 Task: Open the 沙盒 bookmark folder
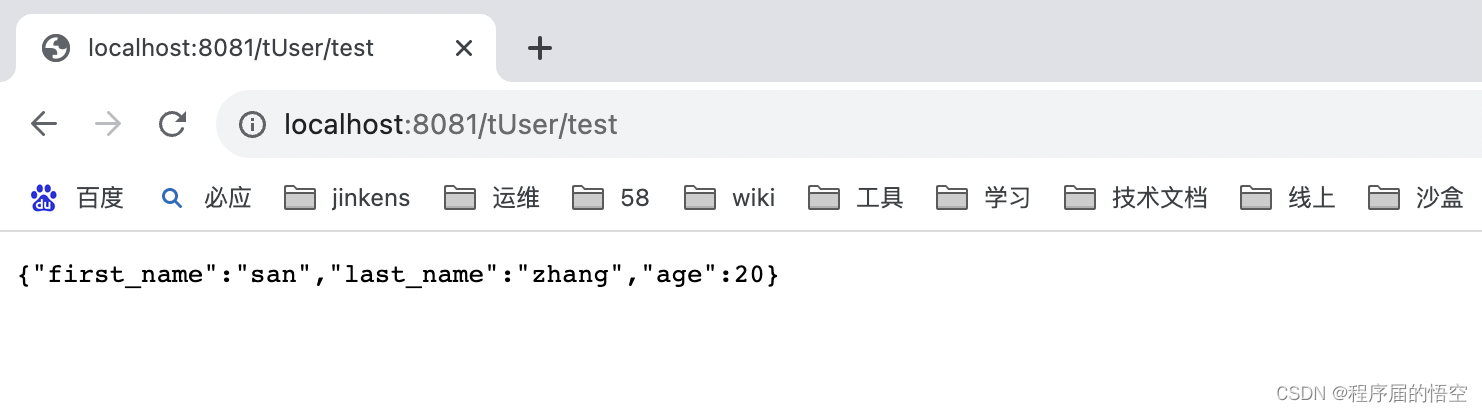point(1416,198)
